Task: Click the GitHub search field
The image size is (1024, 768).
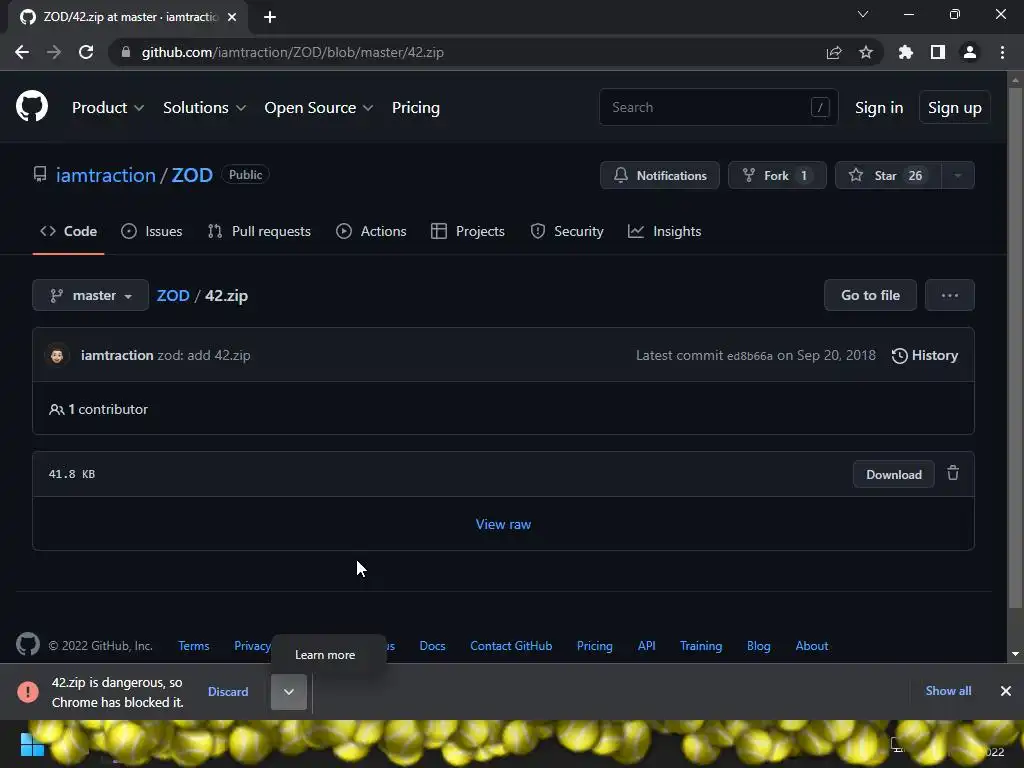Action: tap(718, 107)
